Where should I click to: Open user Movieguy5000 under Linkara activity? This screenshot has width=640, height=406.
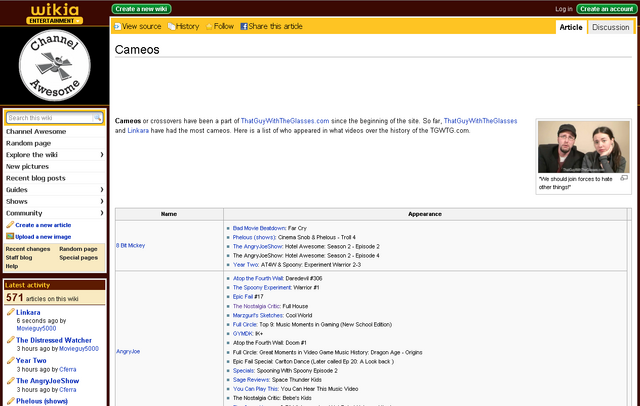pyautogui.click(x=36, y=328)
